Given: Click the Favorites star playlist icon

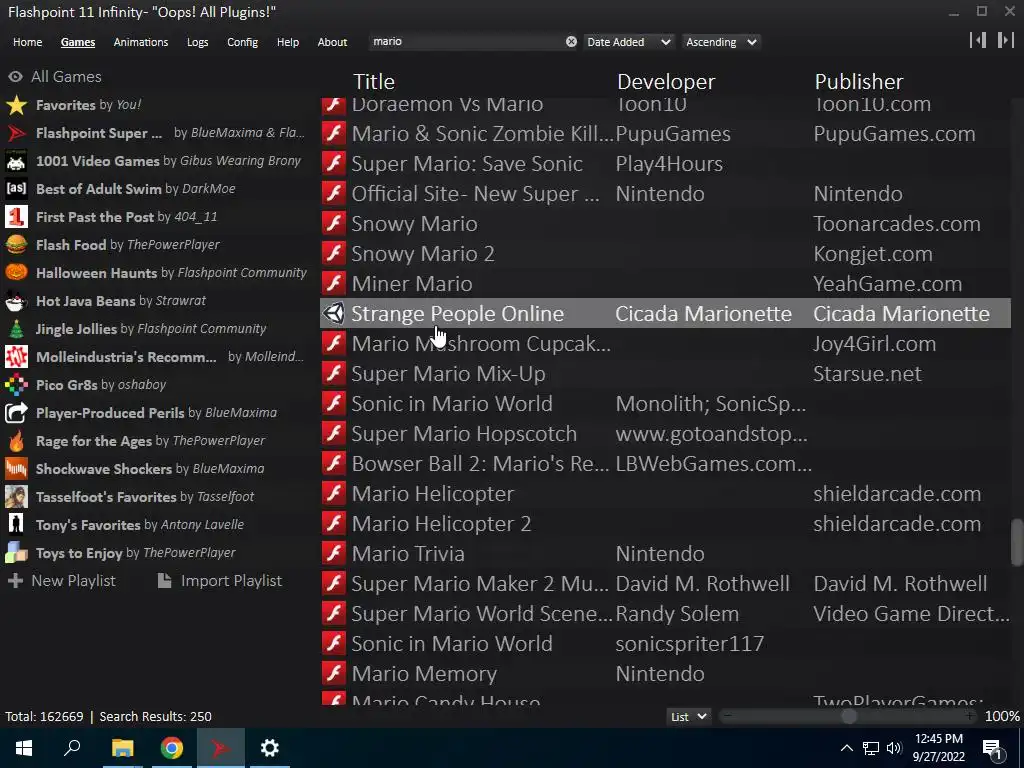Looking at the screenshot, I should (x=16, y=104).
